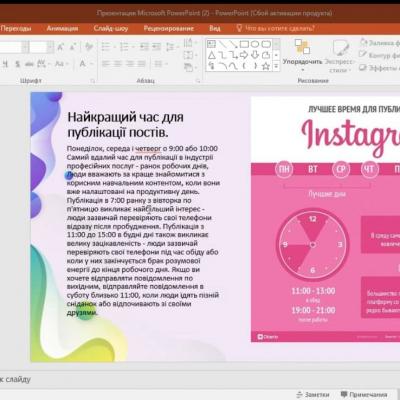Viewport: 400px width, 400px height.
Task: Select the Elbow Connector shape
Action: click(x=222, y=55)
